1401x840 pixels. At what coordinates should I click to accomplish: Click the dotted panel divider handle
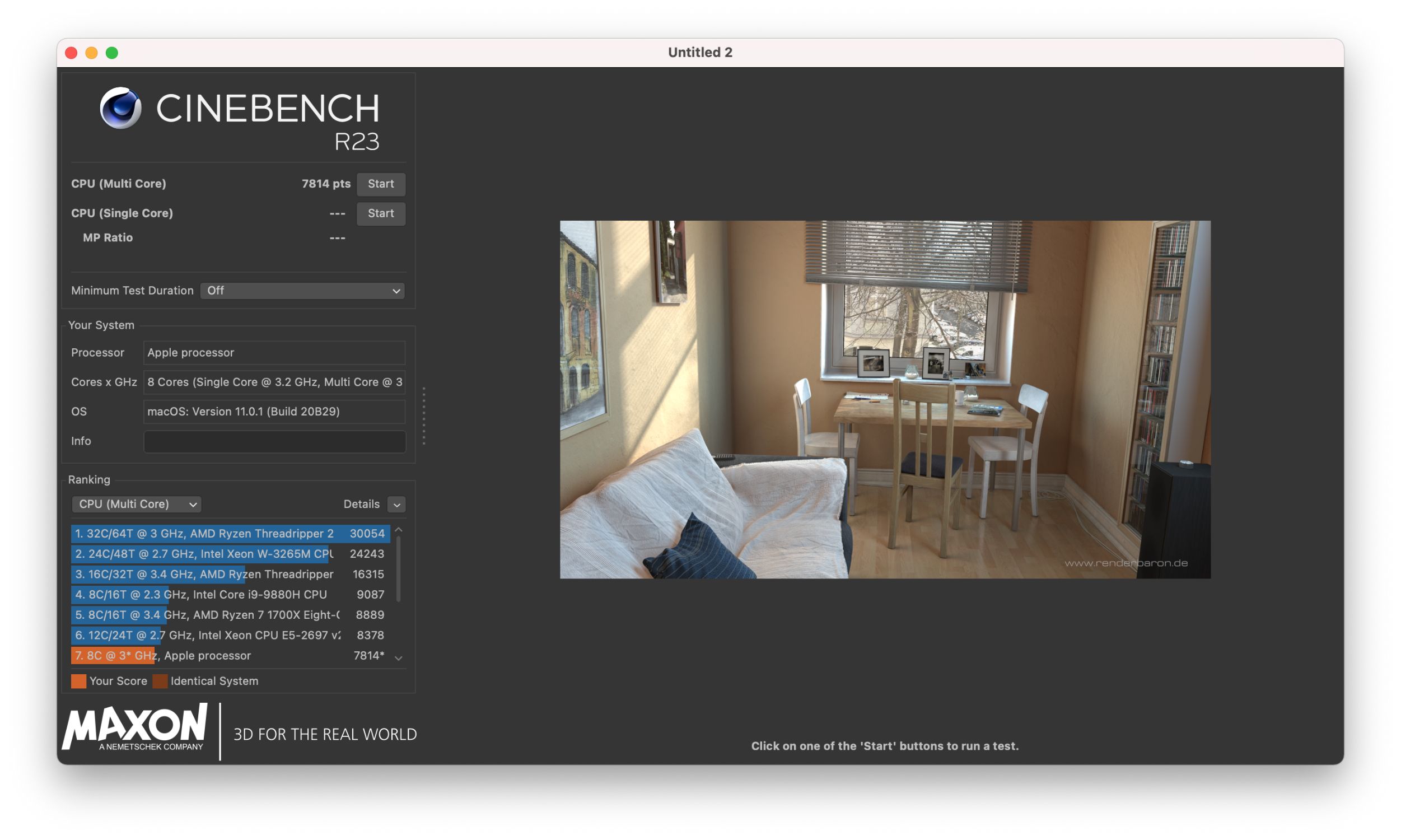point(424,416)
